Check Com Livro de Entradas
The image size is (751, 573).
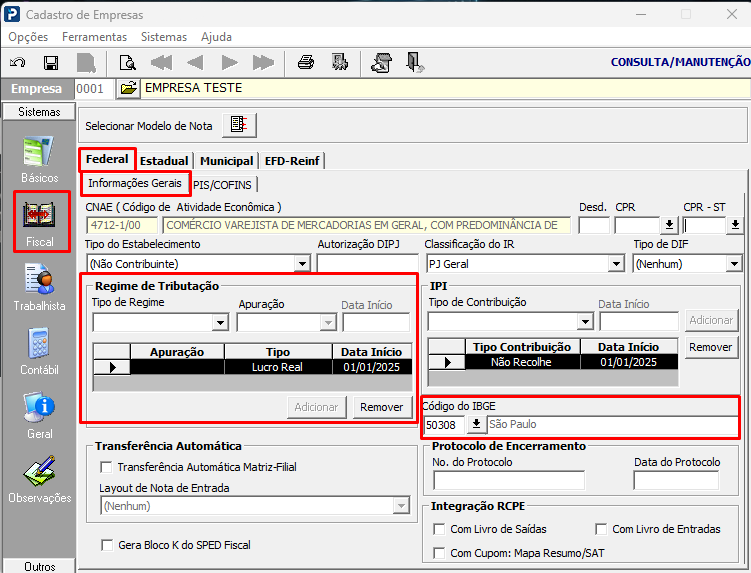click(601, 529)
